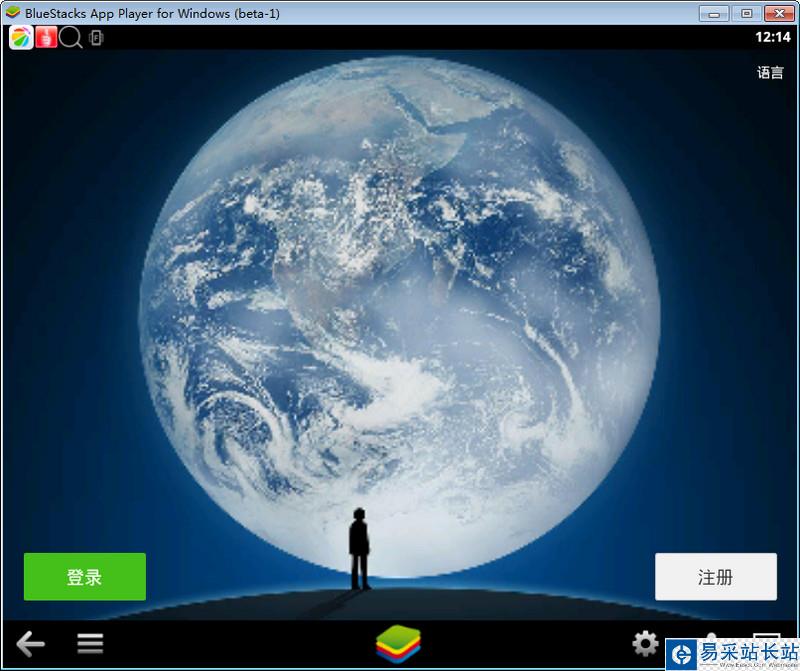This screenshot has height=671, width=800.
Task: Click the green 登录 login button
Action: (85, 577)
